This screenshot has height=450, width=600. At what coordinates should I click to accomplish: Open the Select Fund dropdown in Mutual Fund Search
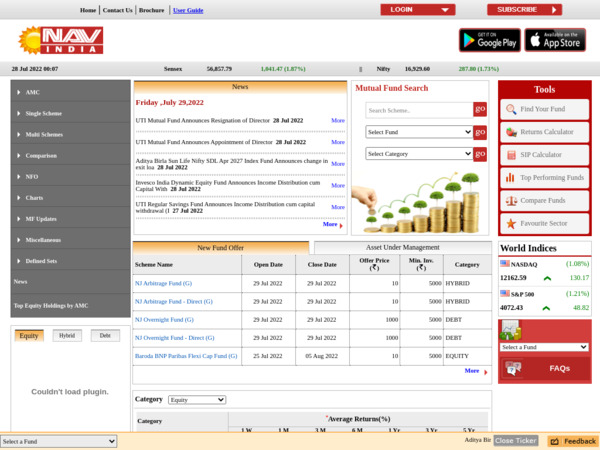[x=419, y=132]
